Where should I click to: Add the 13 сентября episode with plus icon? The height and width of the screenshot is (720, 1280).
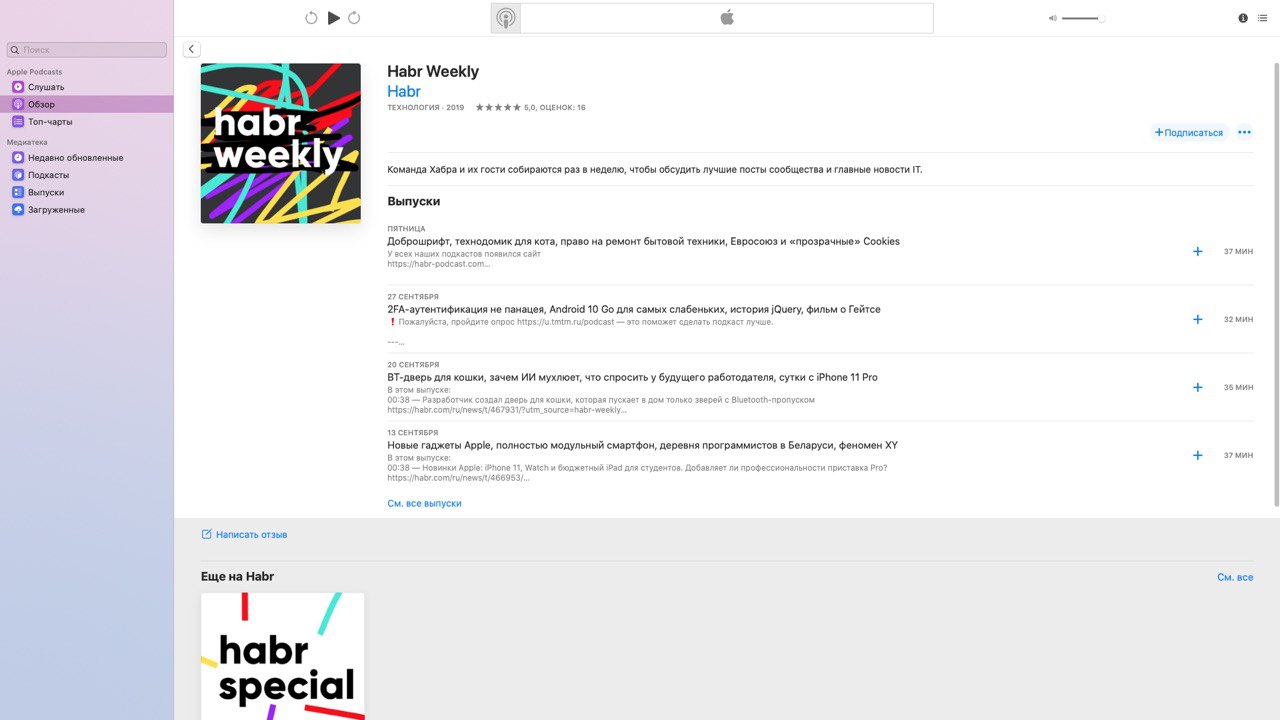[x=1198, y=455]
